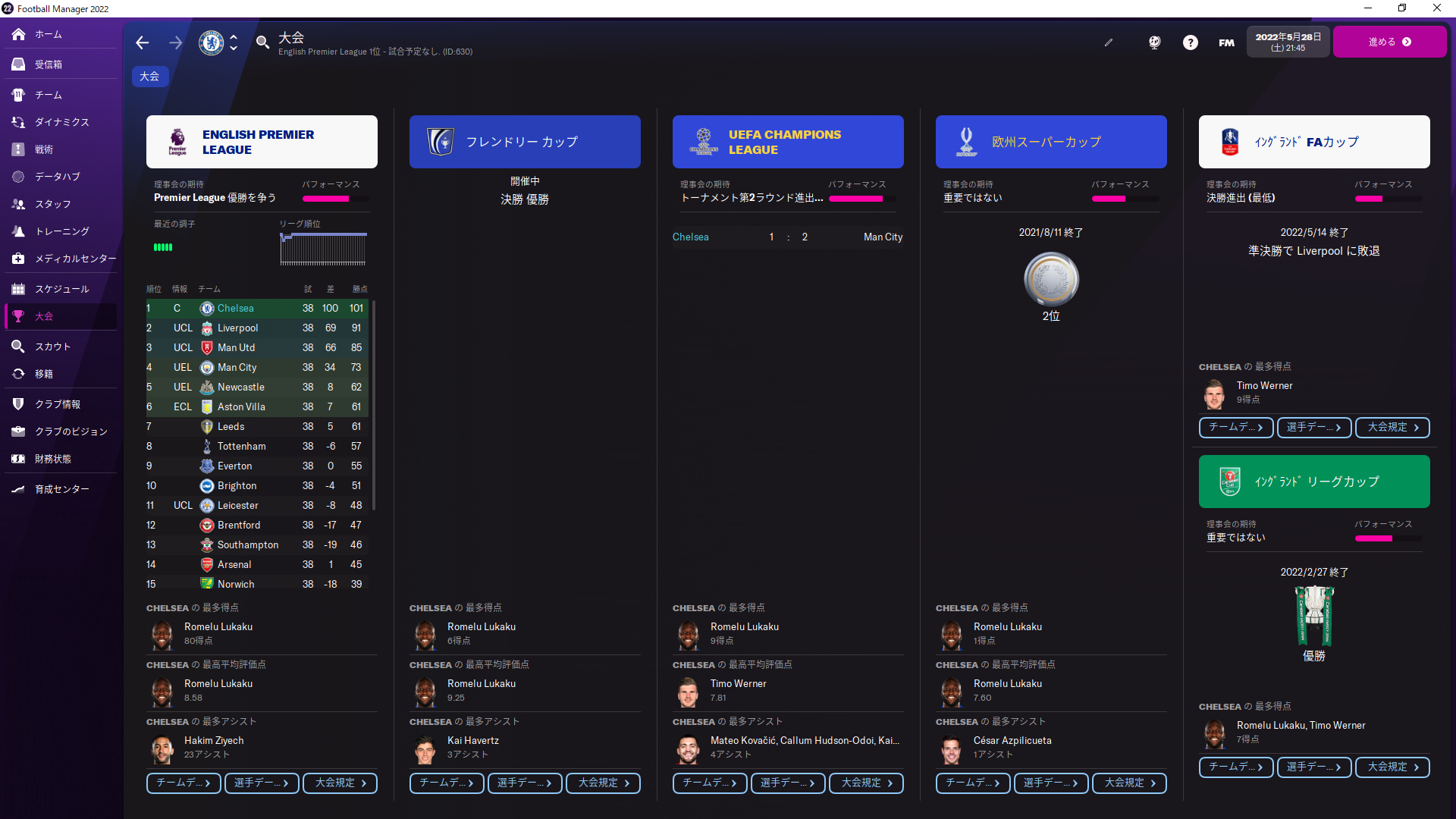Click the 進める continue button
Image resolution: width=1456 pixels, height=819 pixels.
pyautogui.click(x=1389, y=42)
